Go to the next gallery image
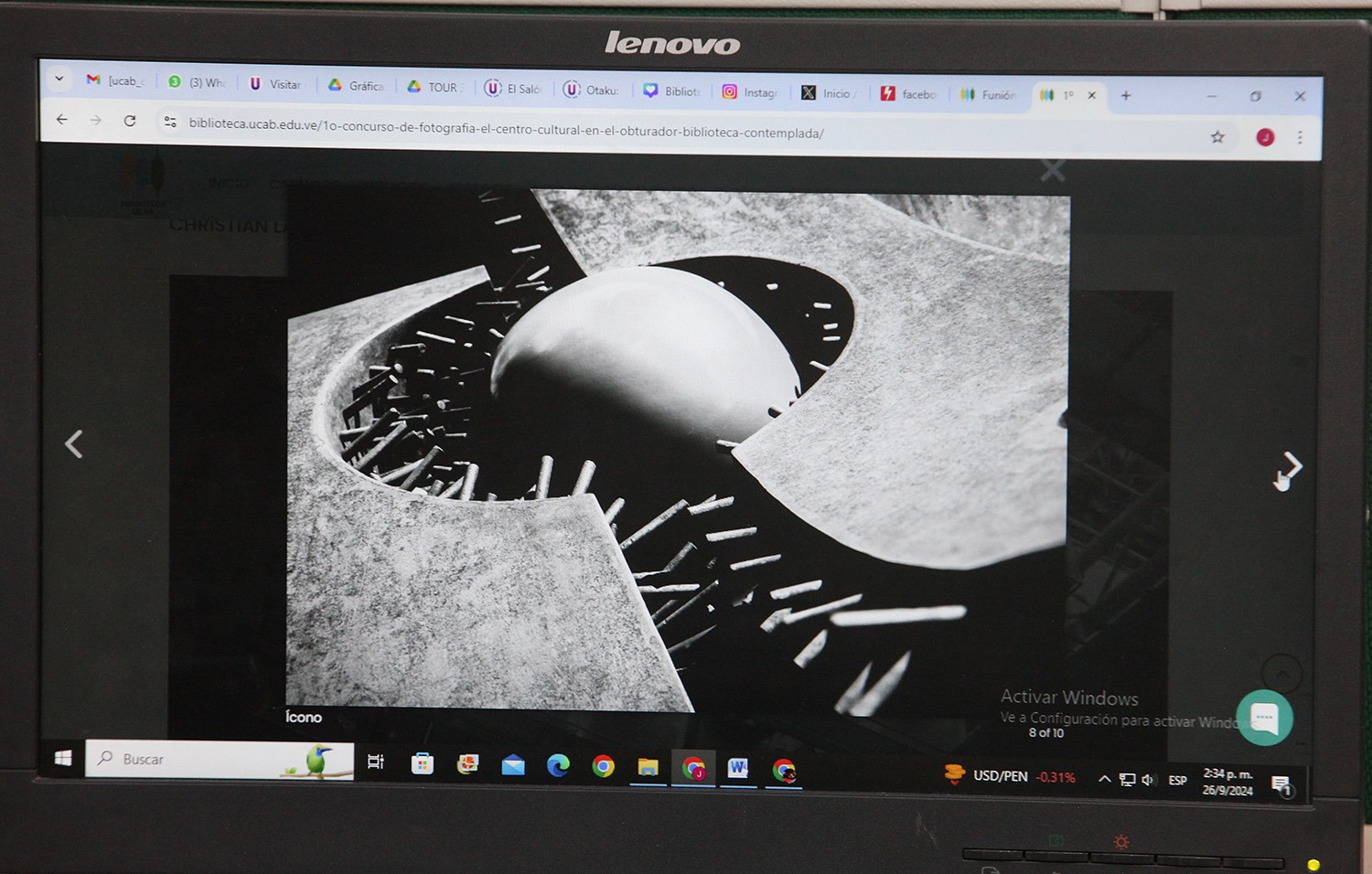The image size is (1372, 874). point(1292,465)
